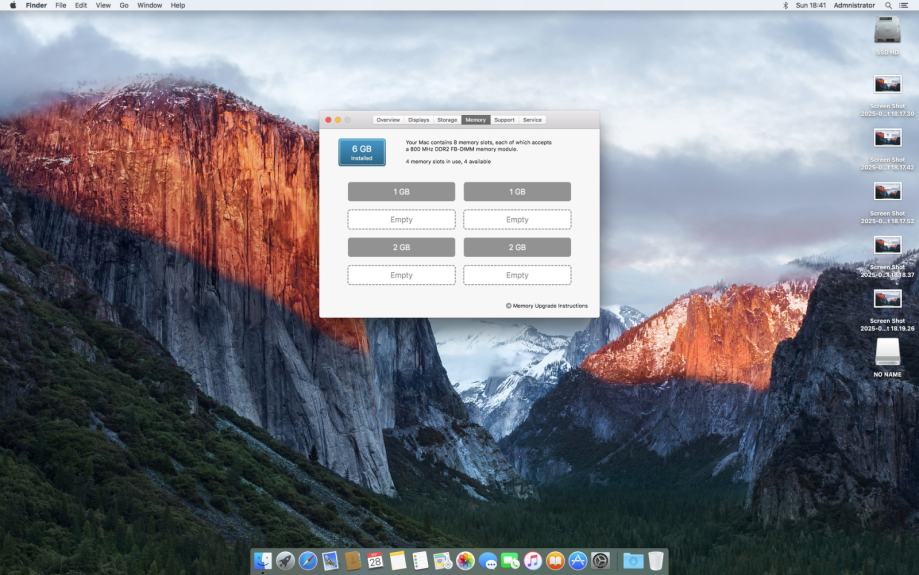This screenshot has height=575, width=919.
Task: Click the Memory Upgrade Instructions link
Action: pyautogui.click(x=550, y=306)
